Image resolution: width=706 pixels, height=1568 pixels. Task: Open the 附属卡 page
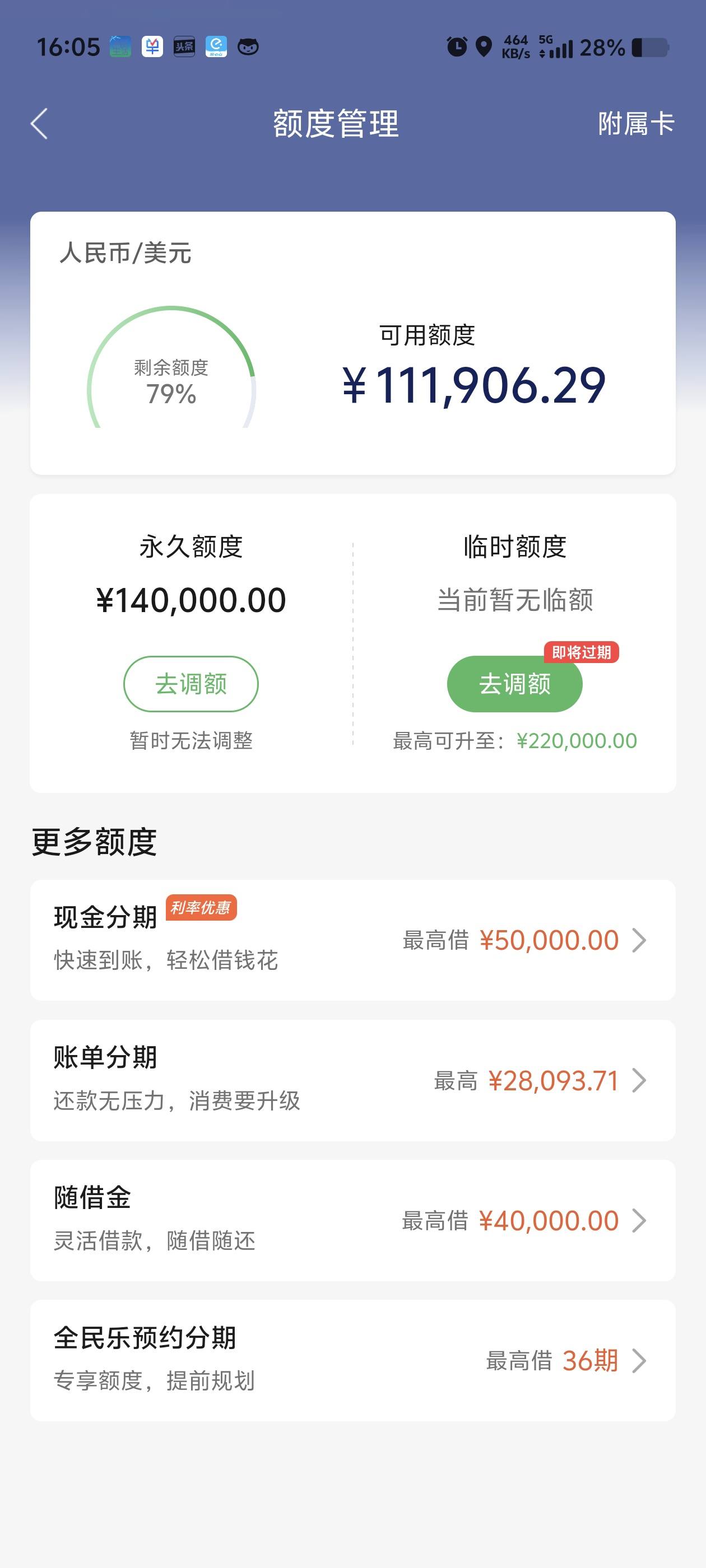[636, 124]
